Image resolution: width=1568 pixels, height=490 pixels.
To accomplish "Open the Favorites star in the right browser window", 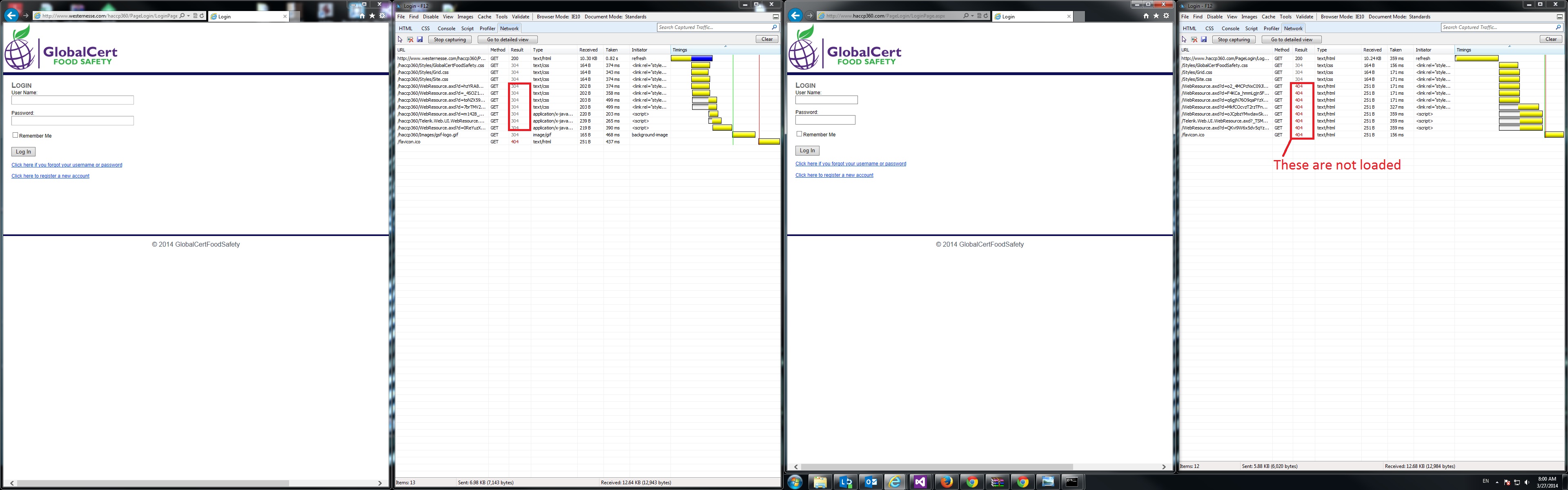I will click(1156, 16).
